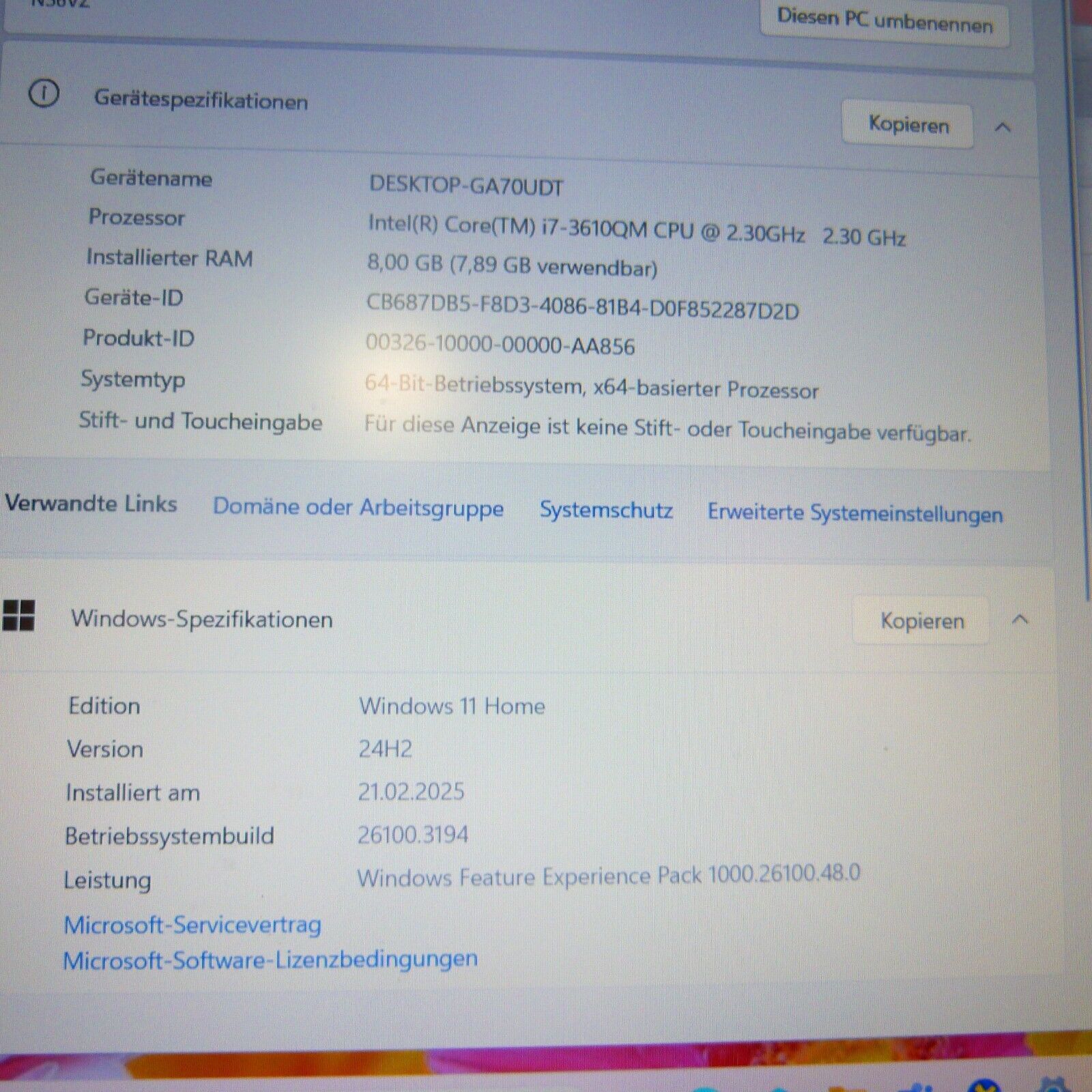Click the keine Stift- oder Toucheingabe value
This screenshot has width=1092, height=1092.
click(x=667, y=429)
